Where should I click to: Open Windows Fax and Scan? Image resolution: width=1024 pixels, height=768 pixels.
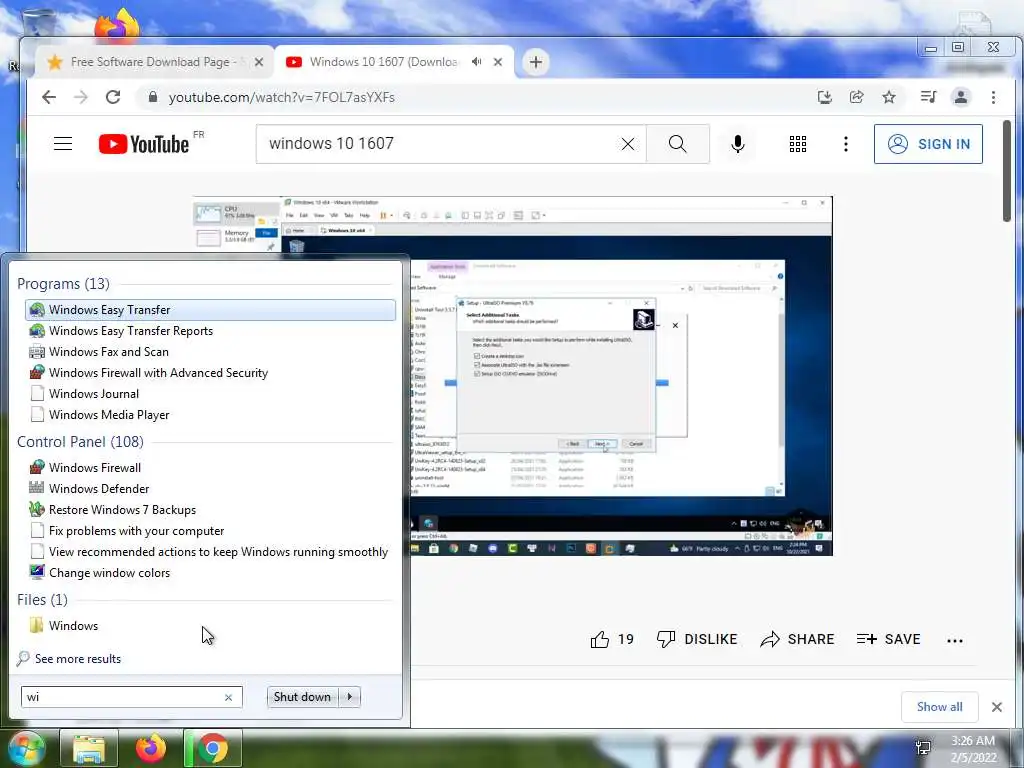click(210, 351)
